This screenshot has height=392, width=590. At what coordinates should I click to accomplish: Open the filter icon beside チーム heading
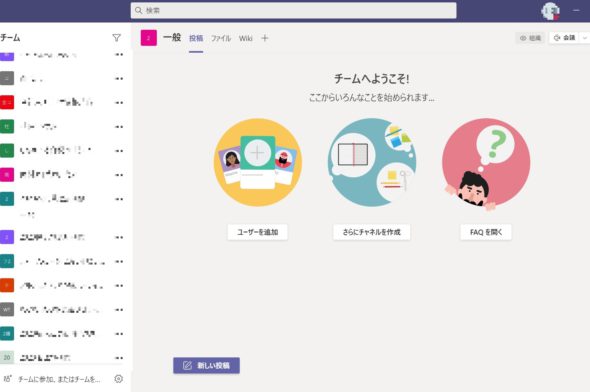[116, 38]
